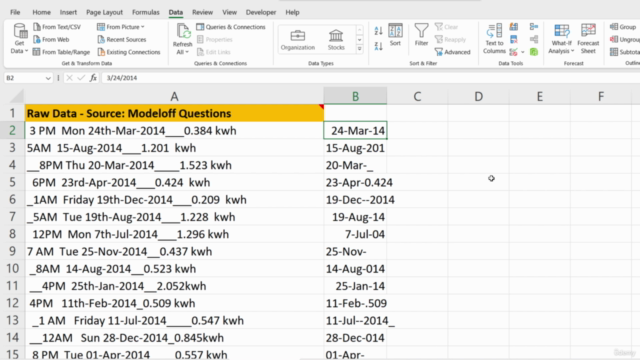Switch to the Insert tab

(x=68, y=12)
